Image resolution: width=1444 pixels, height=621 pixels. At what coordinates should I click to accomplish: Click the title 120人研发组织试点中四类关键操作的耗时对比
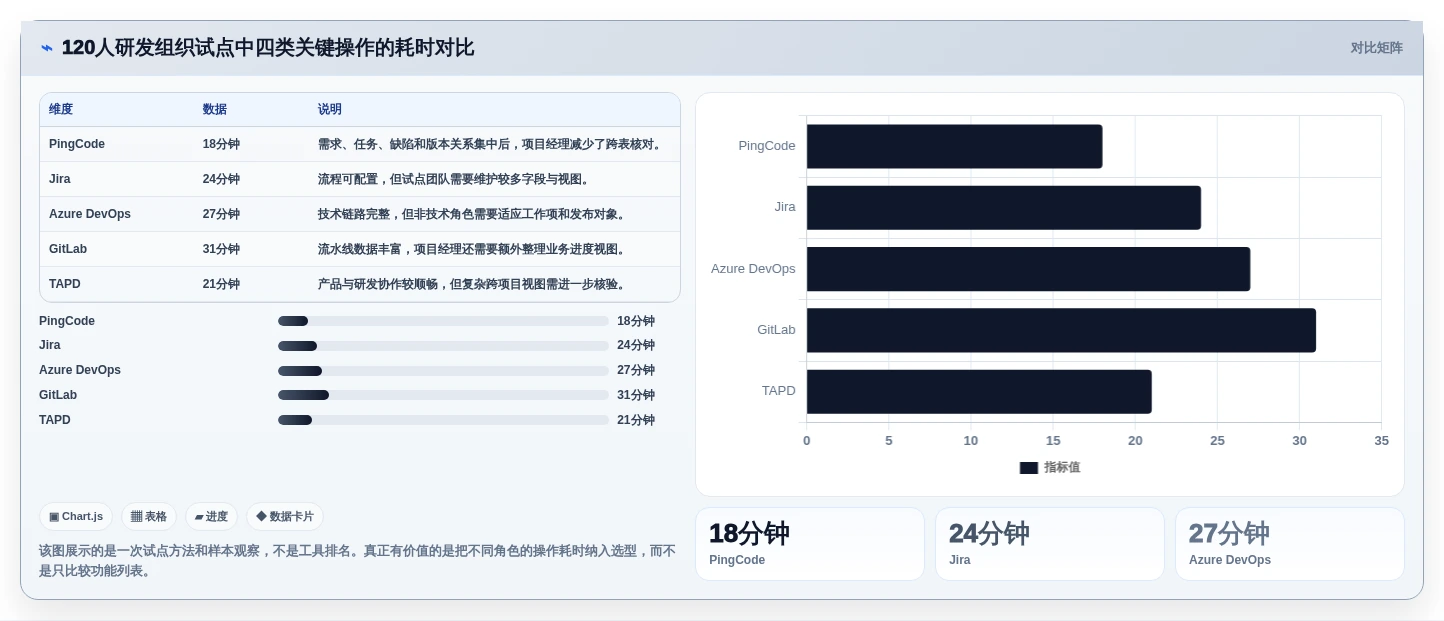tap(268, 48)
